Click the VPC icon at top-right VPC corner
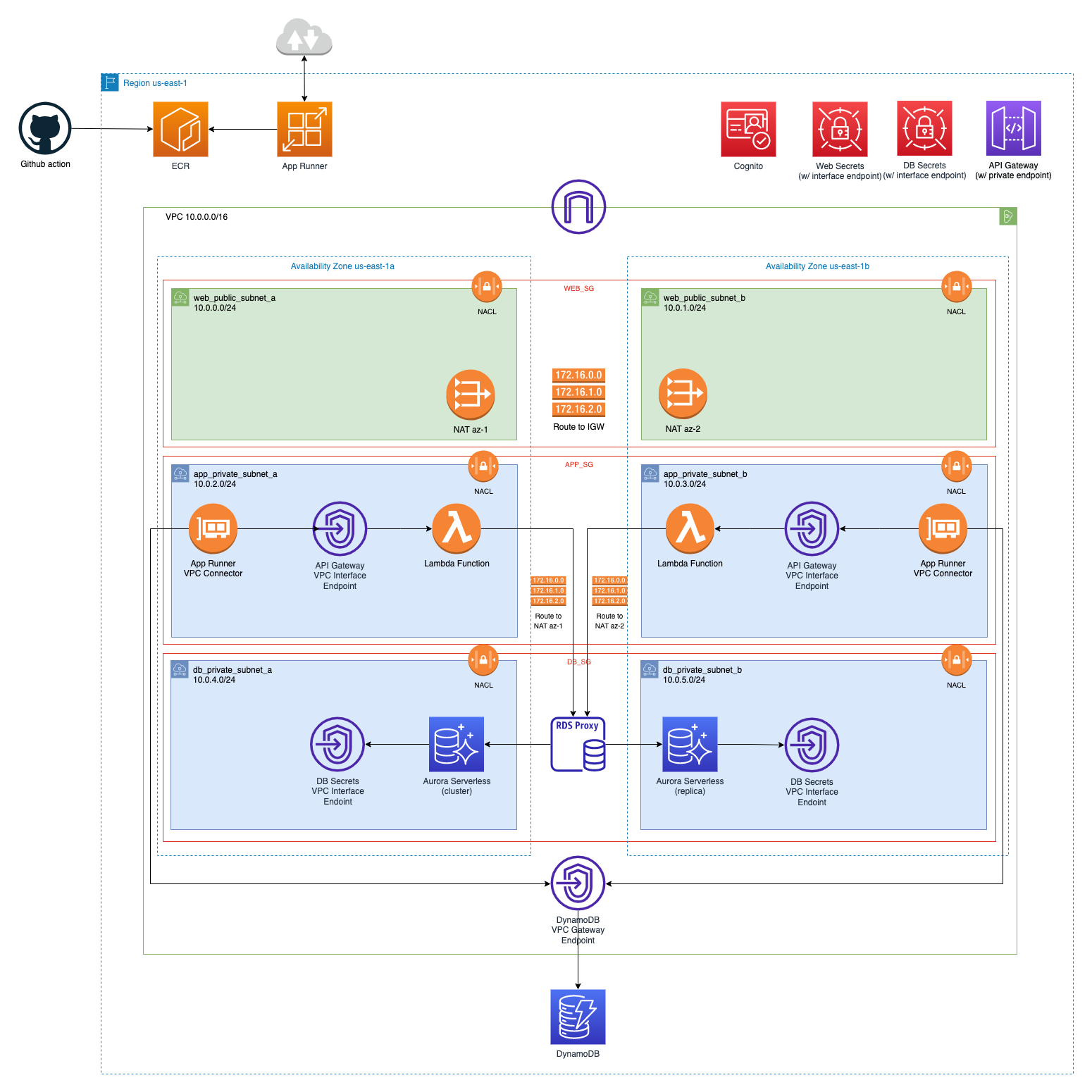Image resolution: width=1092 pixels, height=1092 pixels. (1008, 216)
